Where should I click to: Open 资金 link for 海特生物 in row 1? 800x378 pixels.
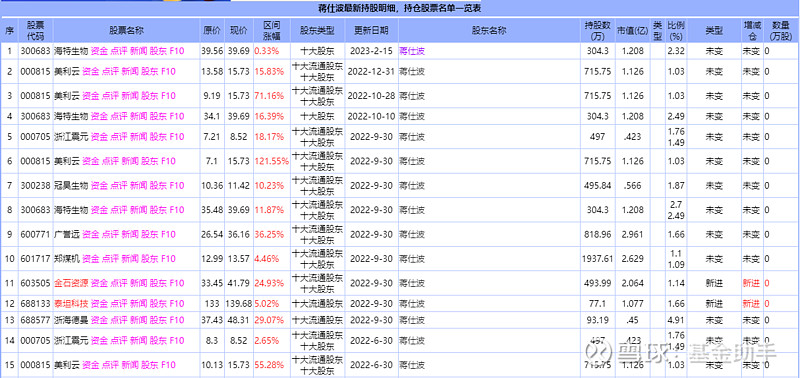pyautogui.click(x=99, y=51)
